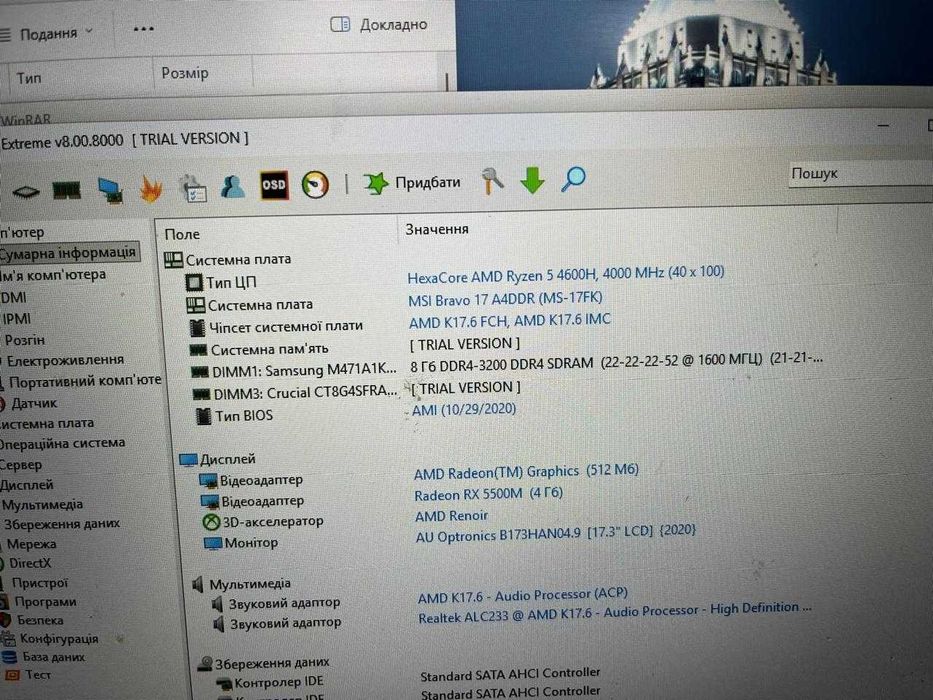Screen dimensions: 933x700
Task: Open the Radeon RX 5500M link
Action: point(488,494)
